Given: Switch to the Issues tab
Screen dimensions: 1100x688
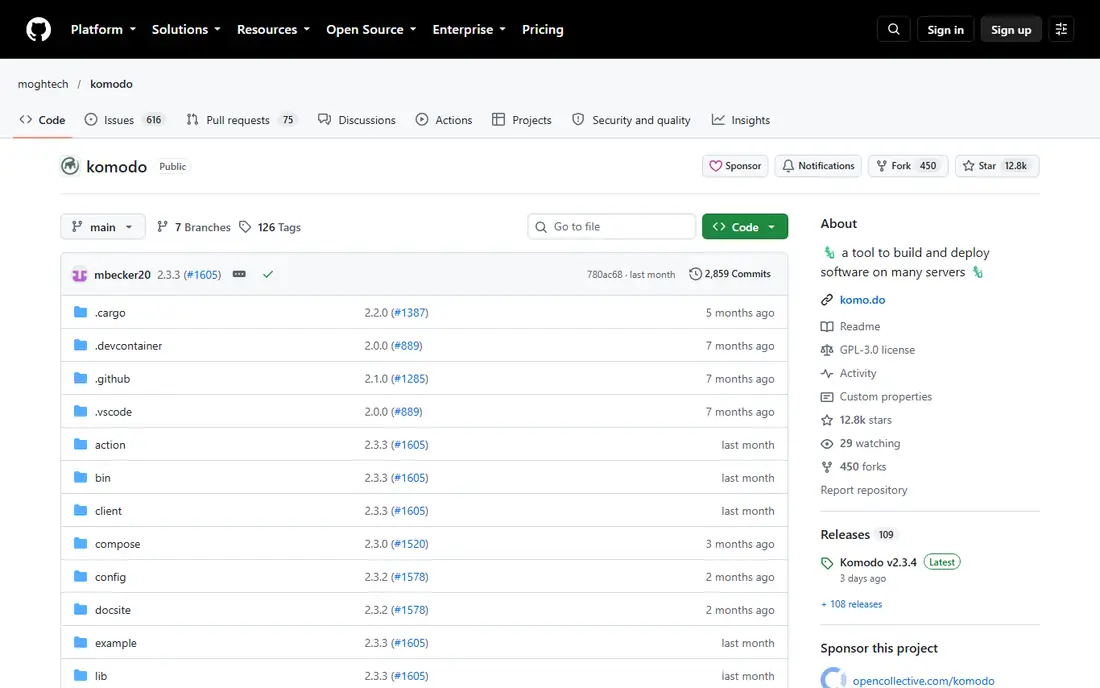Looking at the screenshot, I should (x=123, y=120).
